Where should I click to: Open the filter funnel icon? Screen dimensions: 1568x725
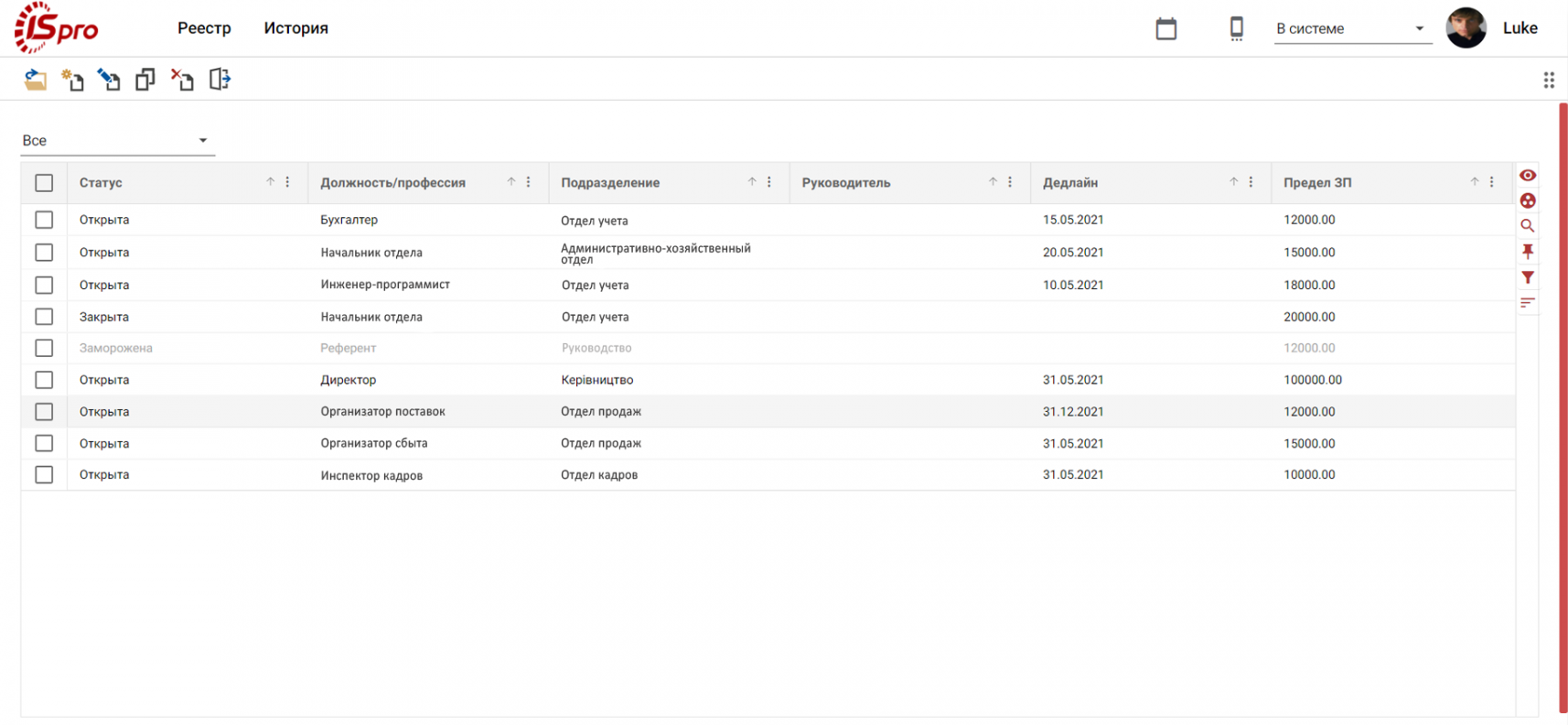(1527, 277)
